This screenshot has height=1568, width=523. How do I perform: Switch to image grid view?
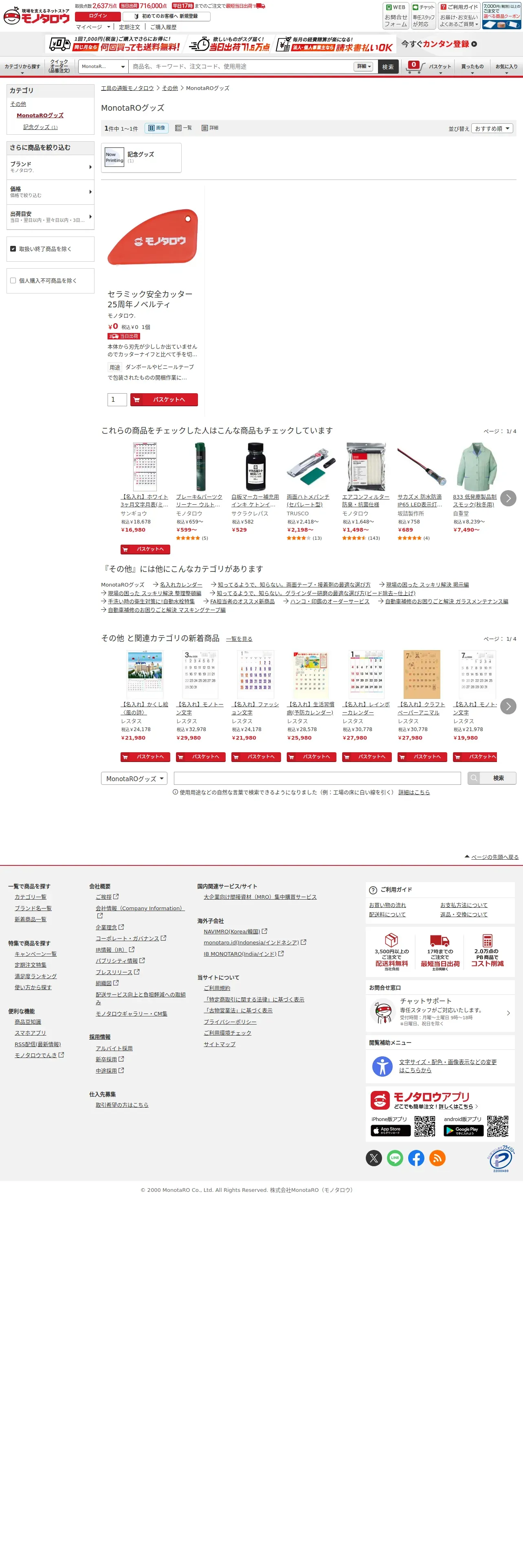pos(157,128)
